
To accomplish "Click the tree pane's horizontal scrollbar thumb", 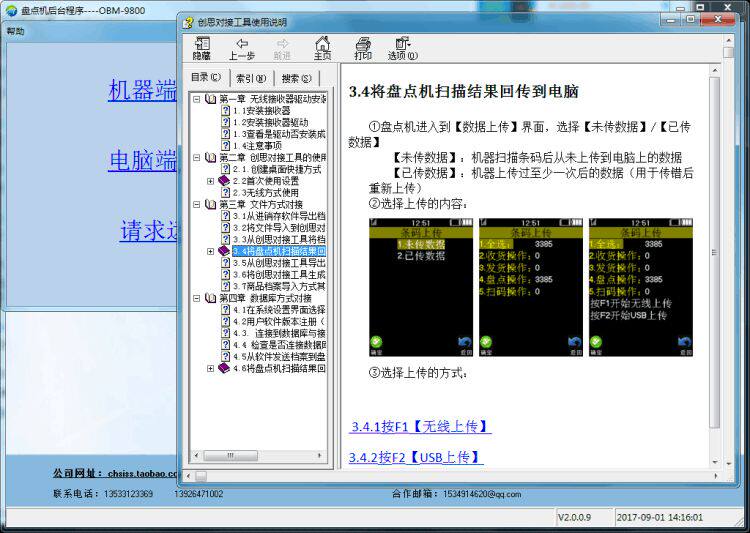I will [230, 455].
